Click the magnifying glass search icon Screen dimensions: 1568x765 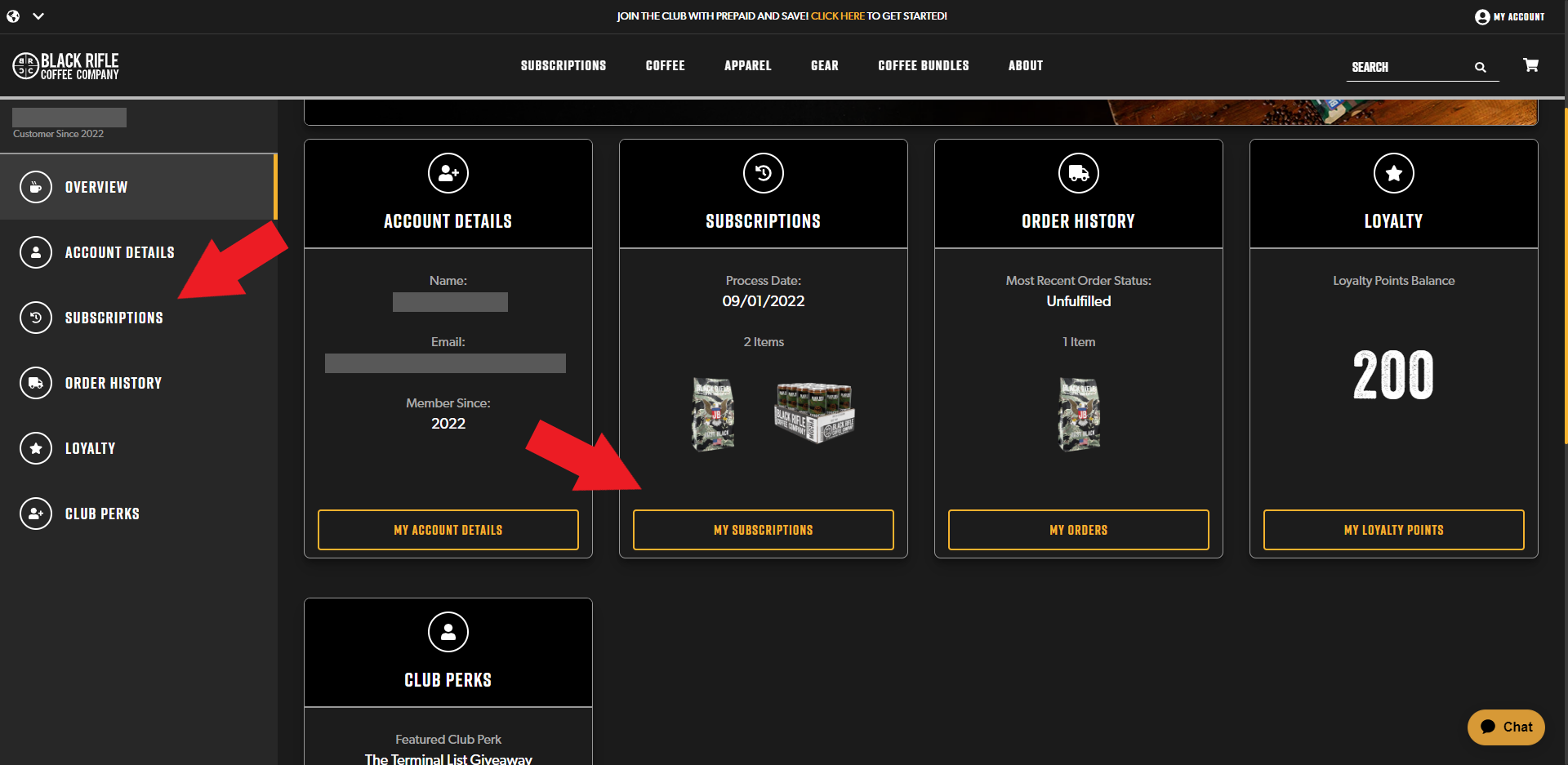[1481, 67]
